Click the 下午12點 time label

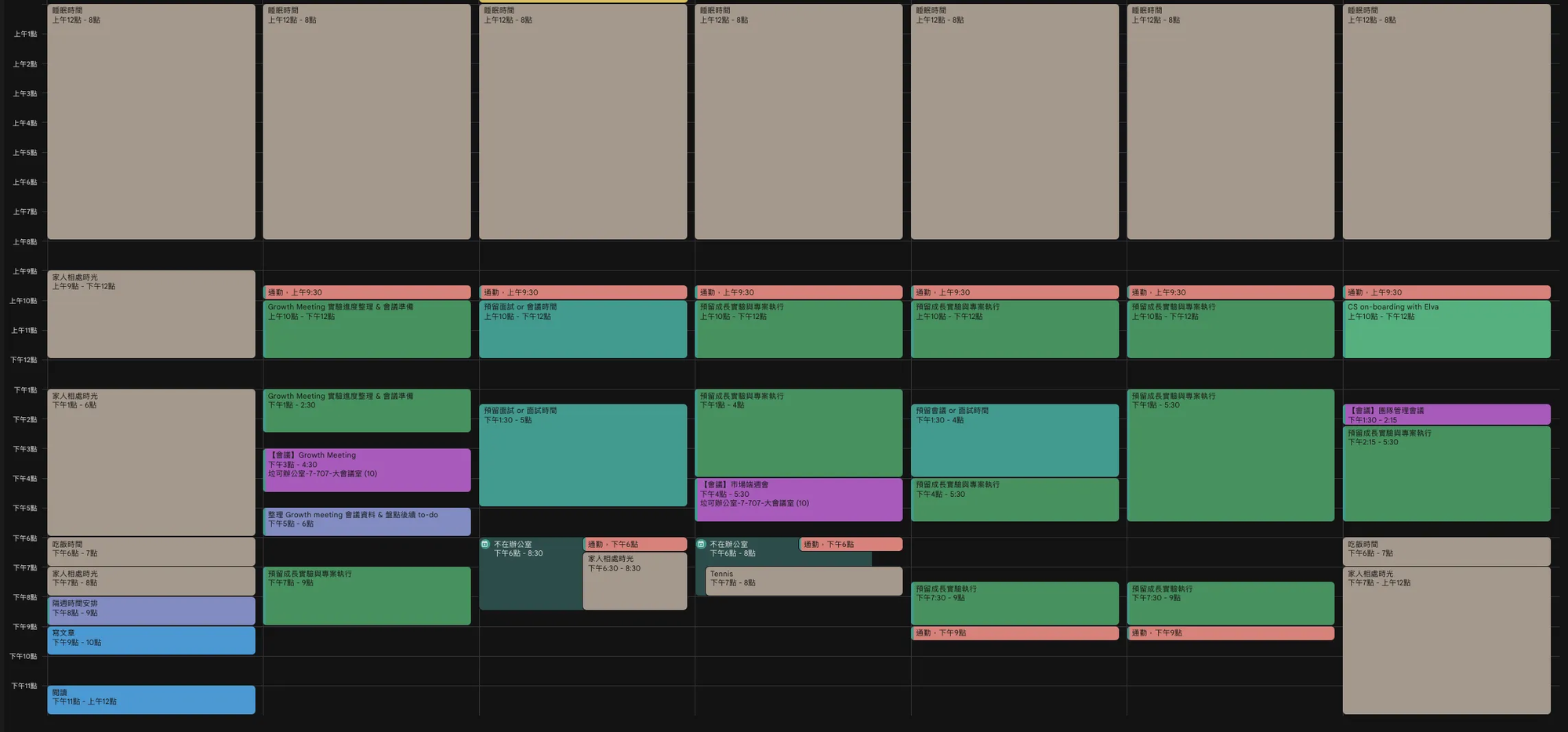pyautogui.click(x=24, y=361)
